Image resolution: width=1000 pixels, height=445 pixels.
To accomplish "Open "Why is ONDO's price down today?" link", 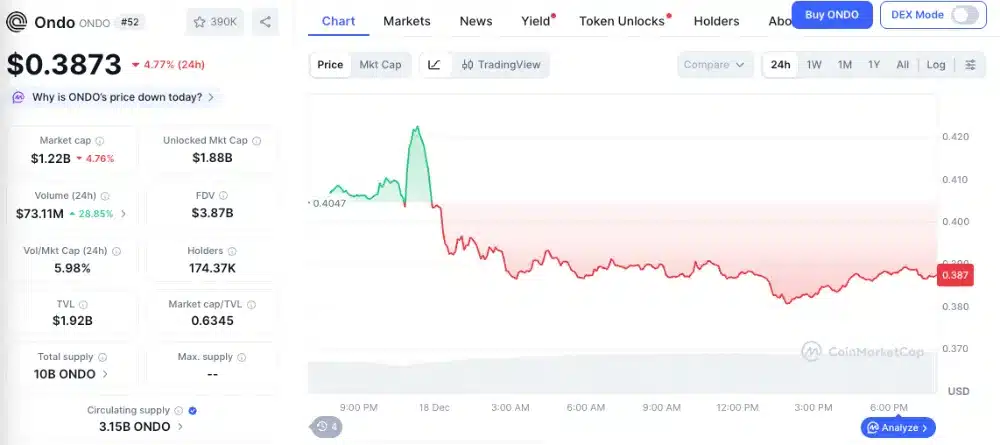I will point(116,97).
